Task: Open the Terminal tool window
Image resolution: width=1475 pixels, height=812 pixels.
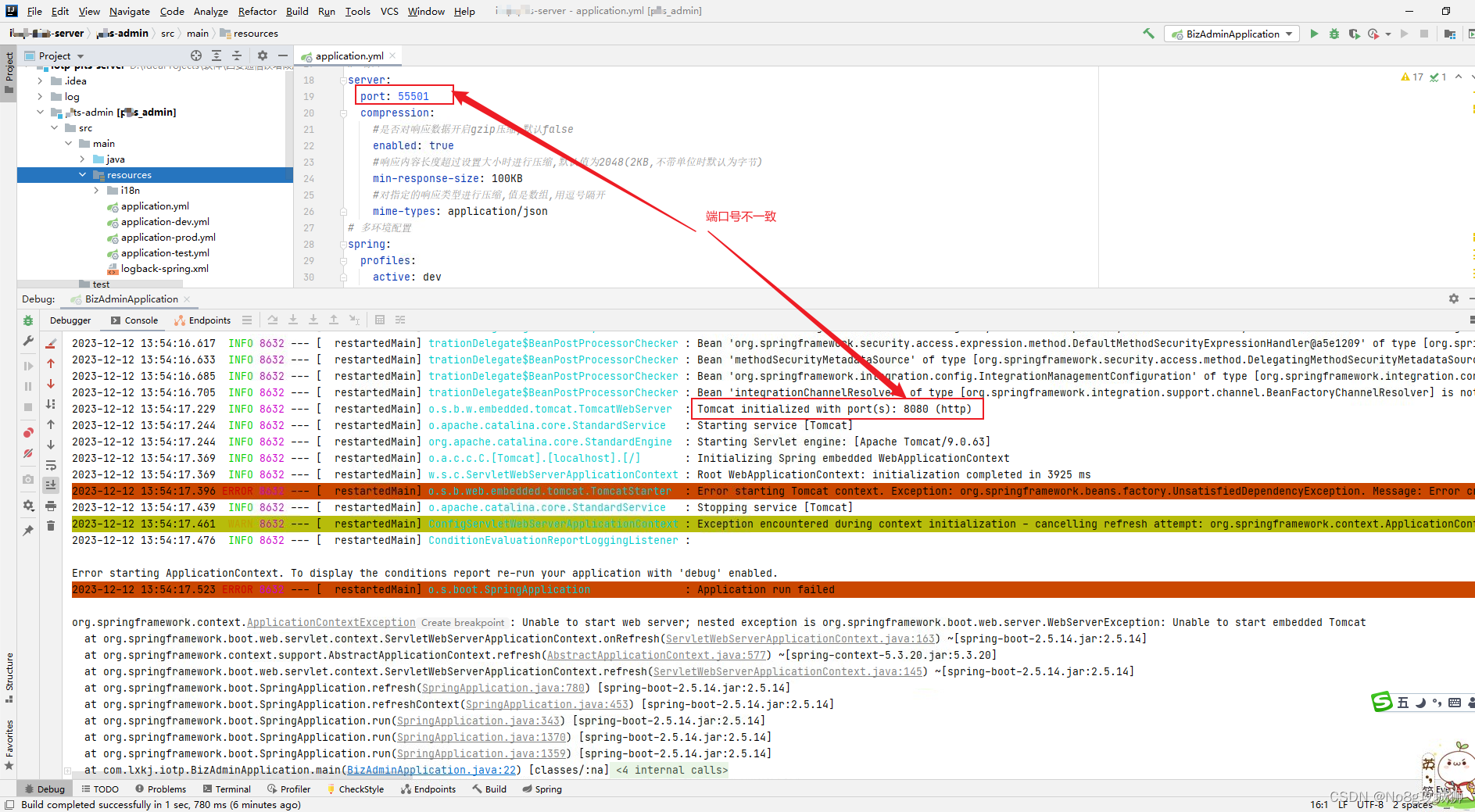Action: (226, 789)
